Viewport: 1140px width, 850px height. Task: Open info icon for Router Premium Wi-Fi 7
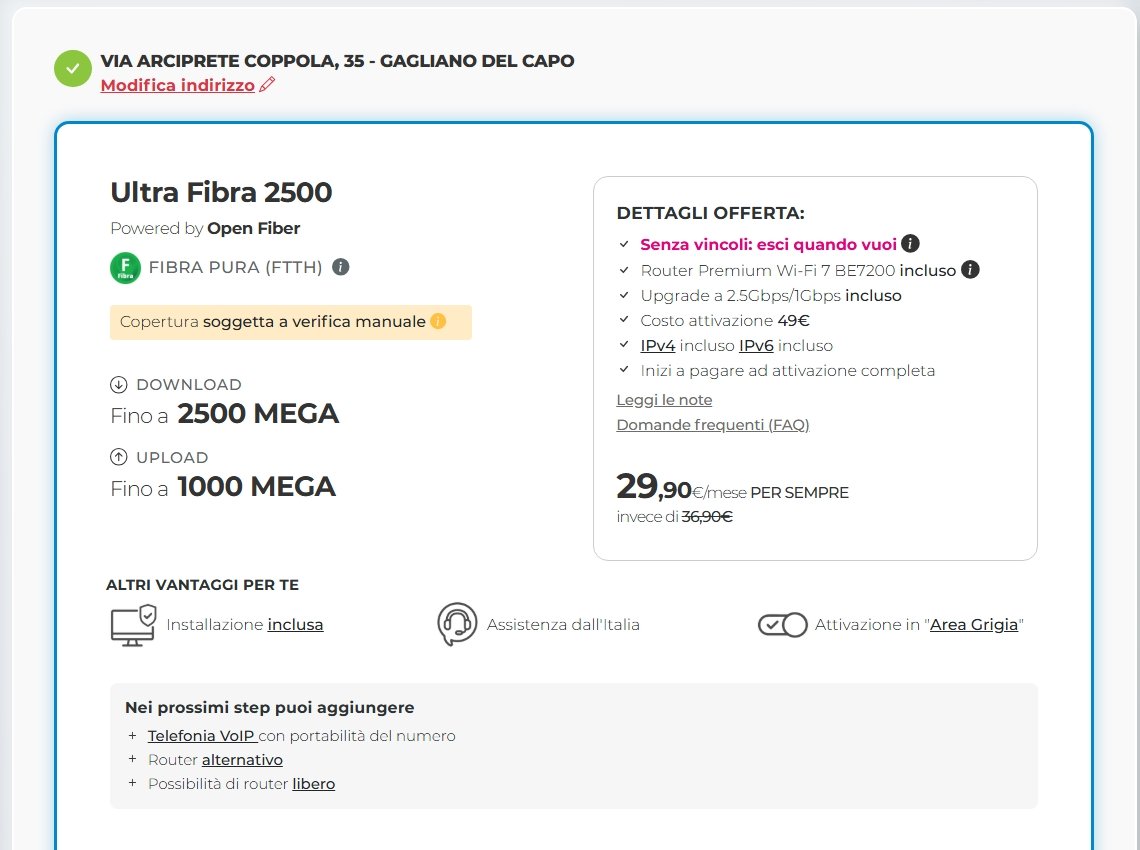(970, 270)
